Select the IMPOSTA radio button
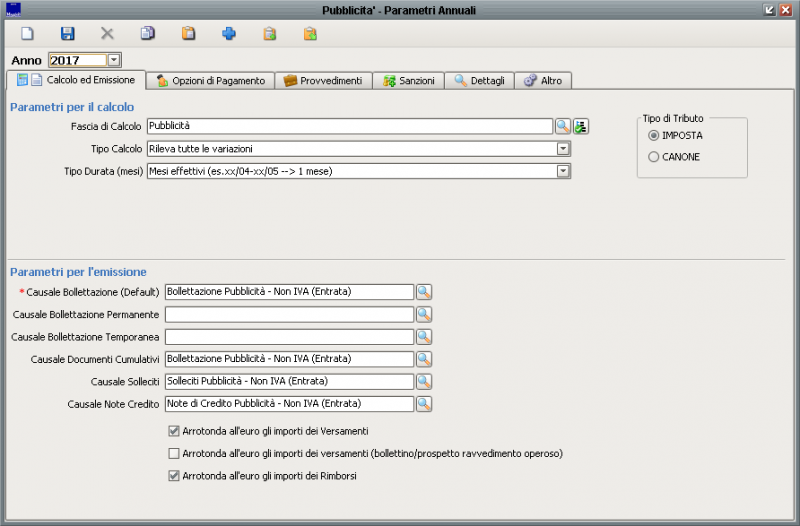Screen dimensions: 800x526 point(655,135)
